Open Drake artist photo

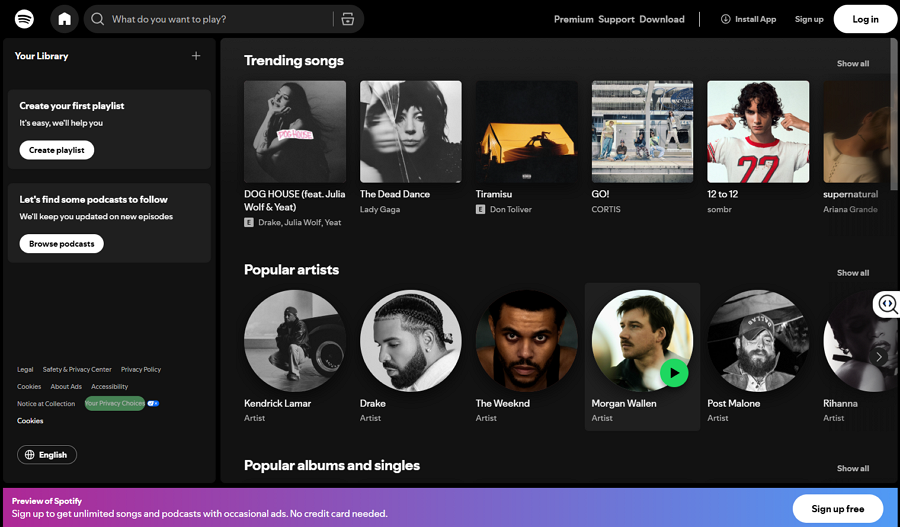coord(410,340)
